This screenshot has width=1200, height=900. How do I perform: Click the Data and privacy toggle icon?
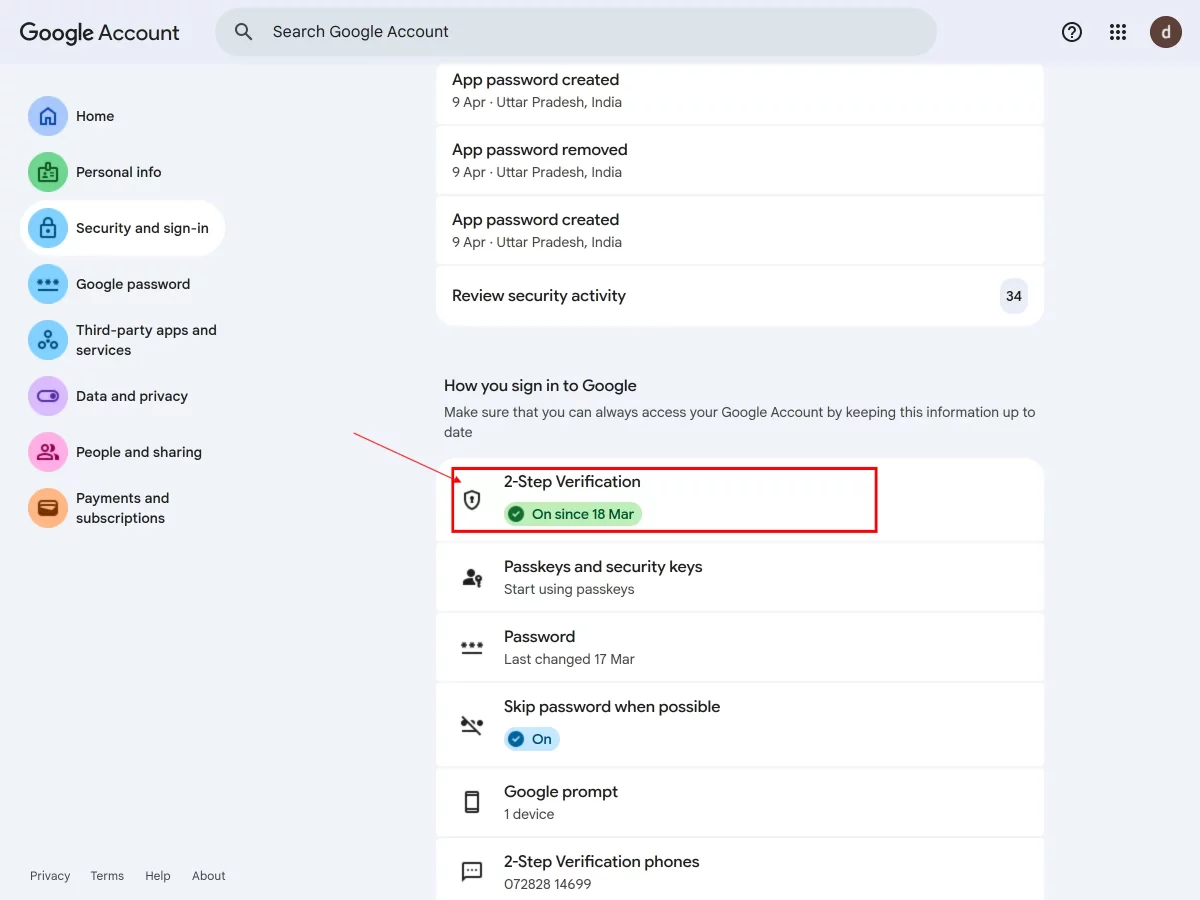point(48,396)
